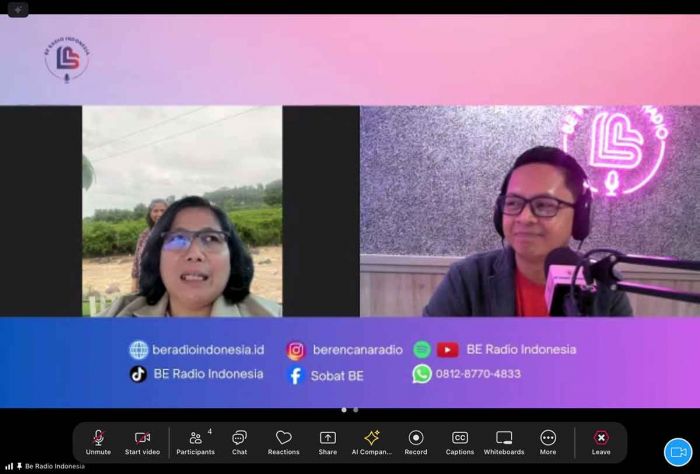Start recording with the Record button
Image resolution: width=700 pixels, height=474 pixels.
pos(416,442)
